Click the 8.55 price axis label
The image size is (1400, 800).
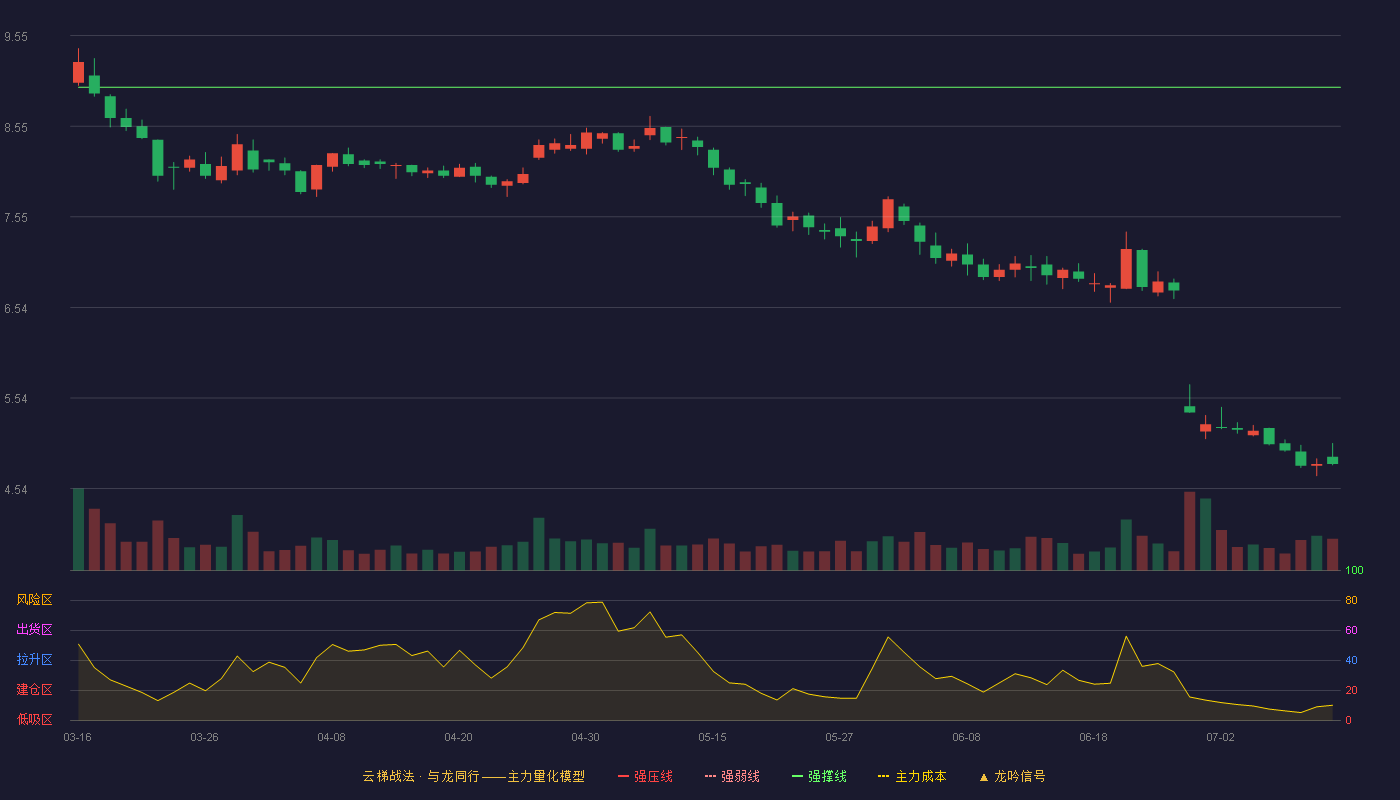[16, 128]
